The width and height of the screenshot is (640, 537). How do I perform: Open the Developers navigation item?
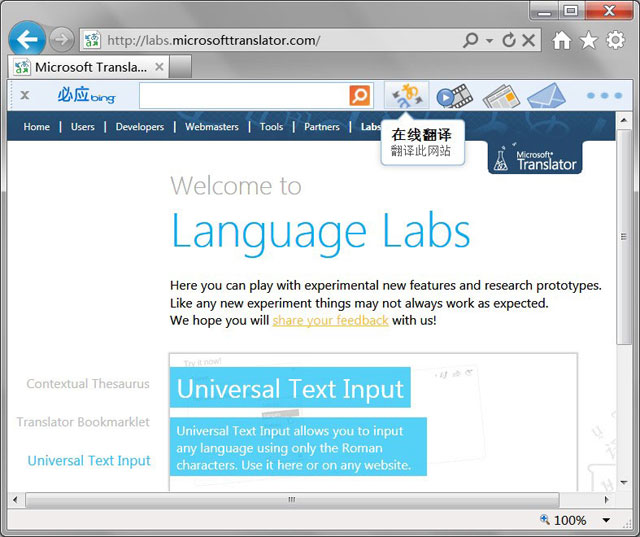point(140,127)
